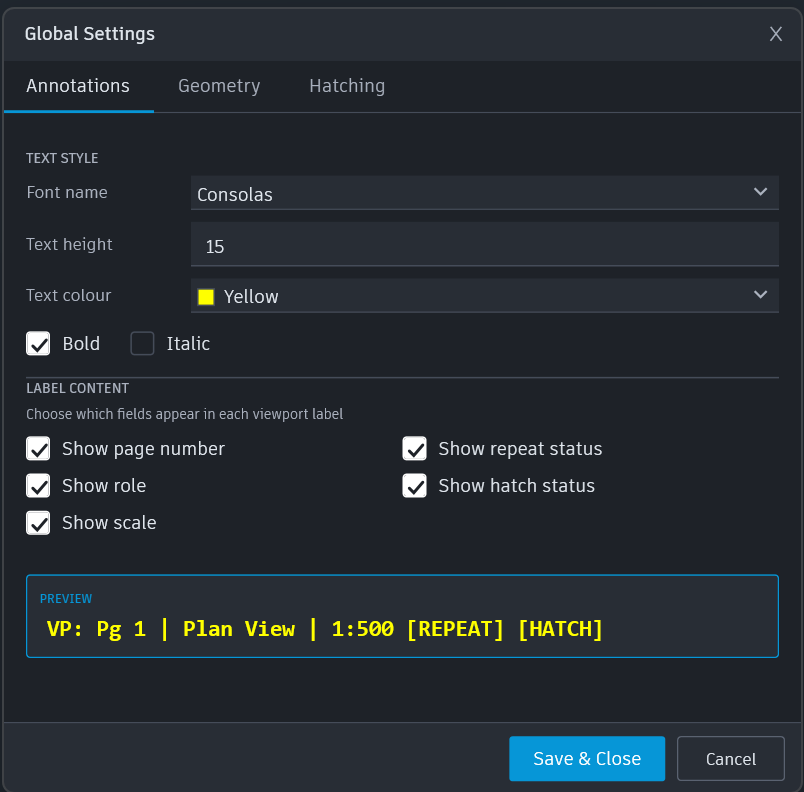This screenshot has height=792, width=804.
Task: Click the Text height label
Action: click(69, 245)
